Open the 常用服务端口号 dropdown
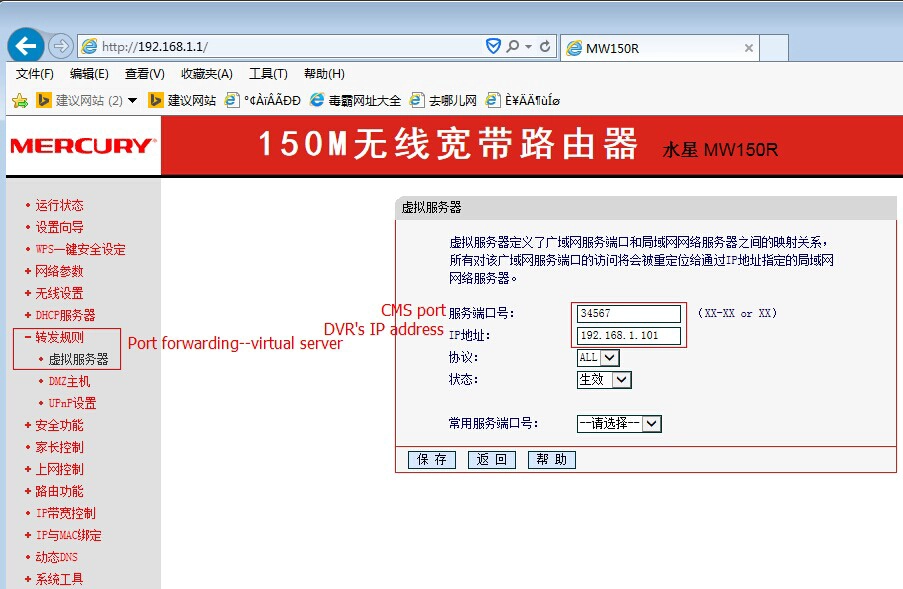 click(619, 424)
